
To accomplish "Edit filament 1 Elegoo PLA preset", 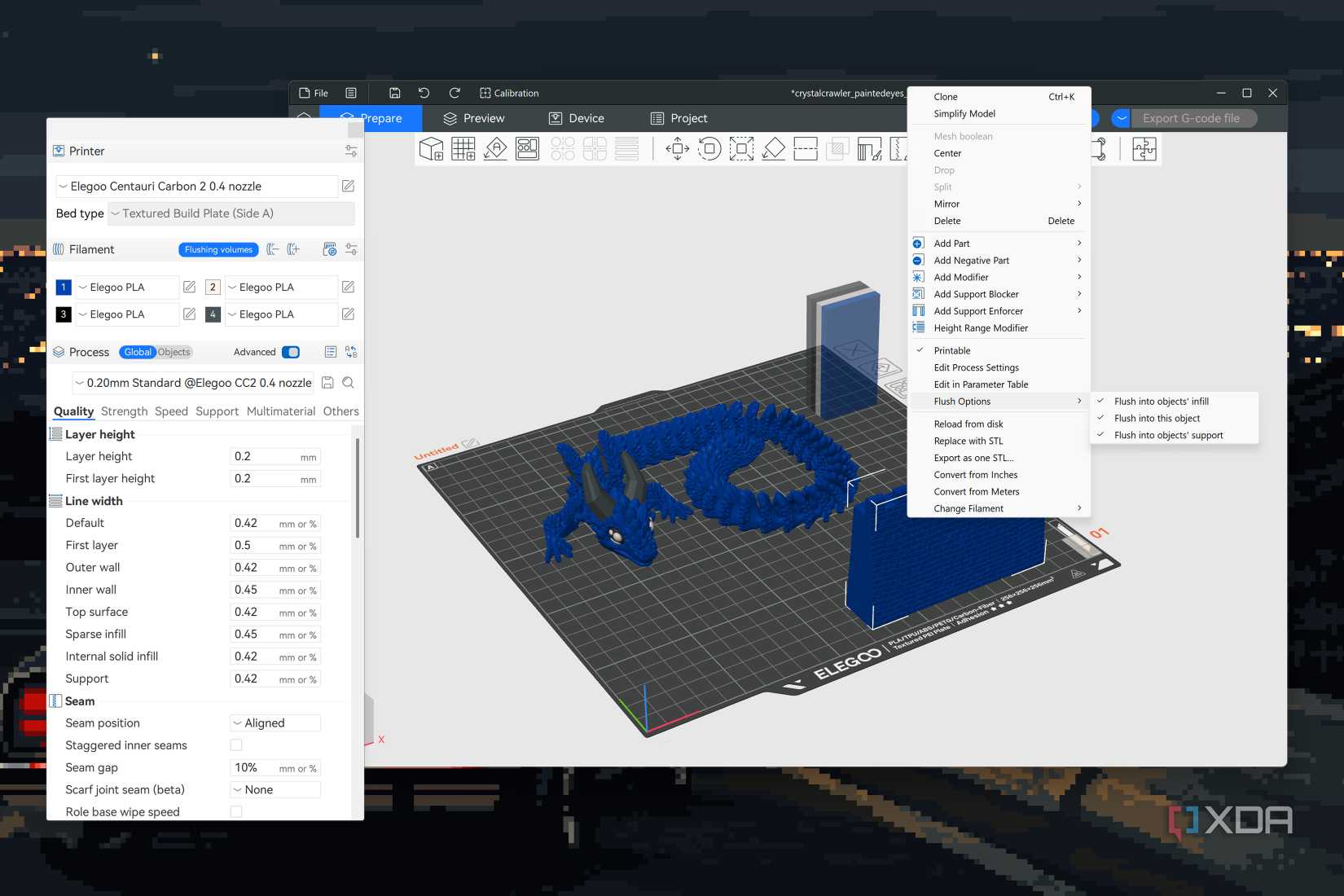I will (189, 287).
